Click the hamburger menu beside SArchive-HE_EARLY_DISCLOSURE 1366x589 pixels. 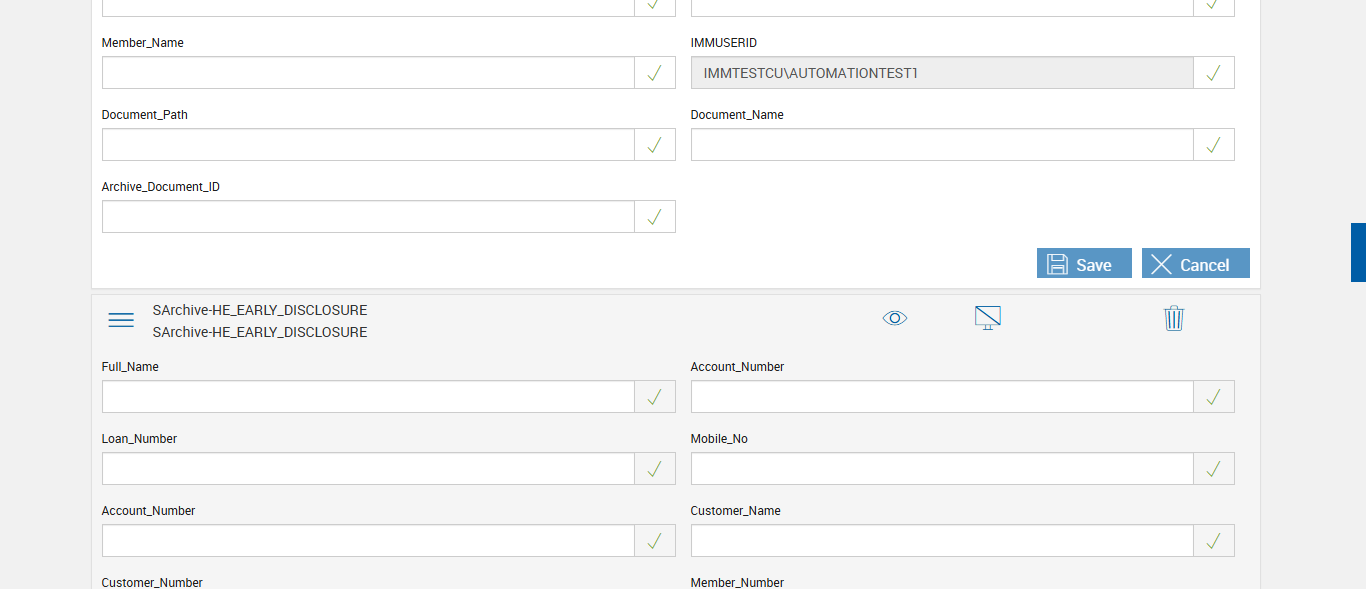[121, 320]
